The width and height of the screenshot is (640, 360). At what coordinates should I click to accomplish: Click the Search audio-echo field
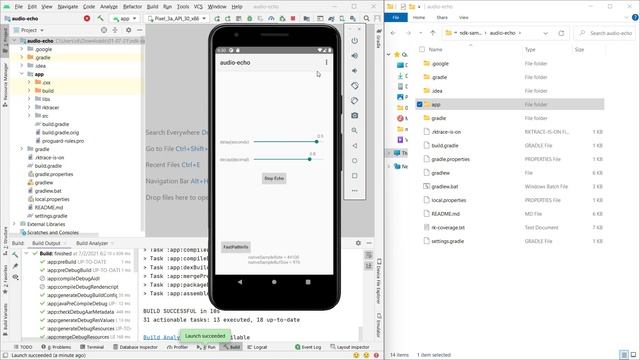click(606, 33)
